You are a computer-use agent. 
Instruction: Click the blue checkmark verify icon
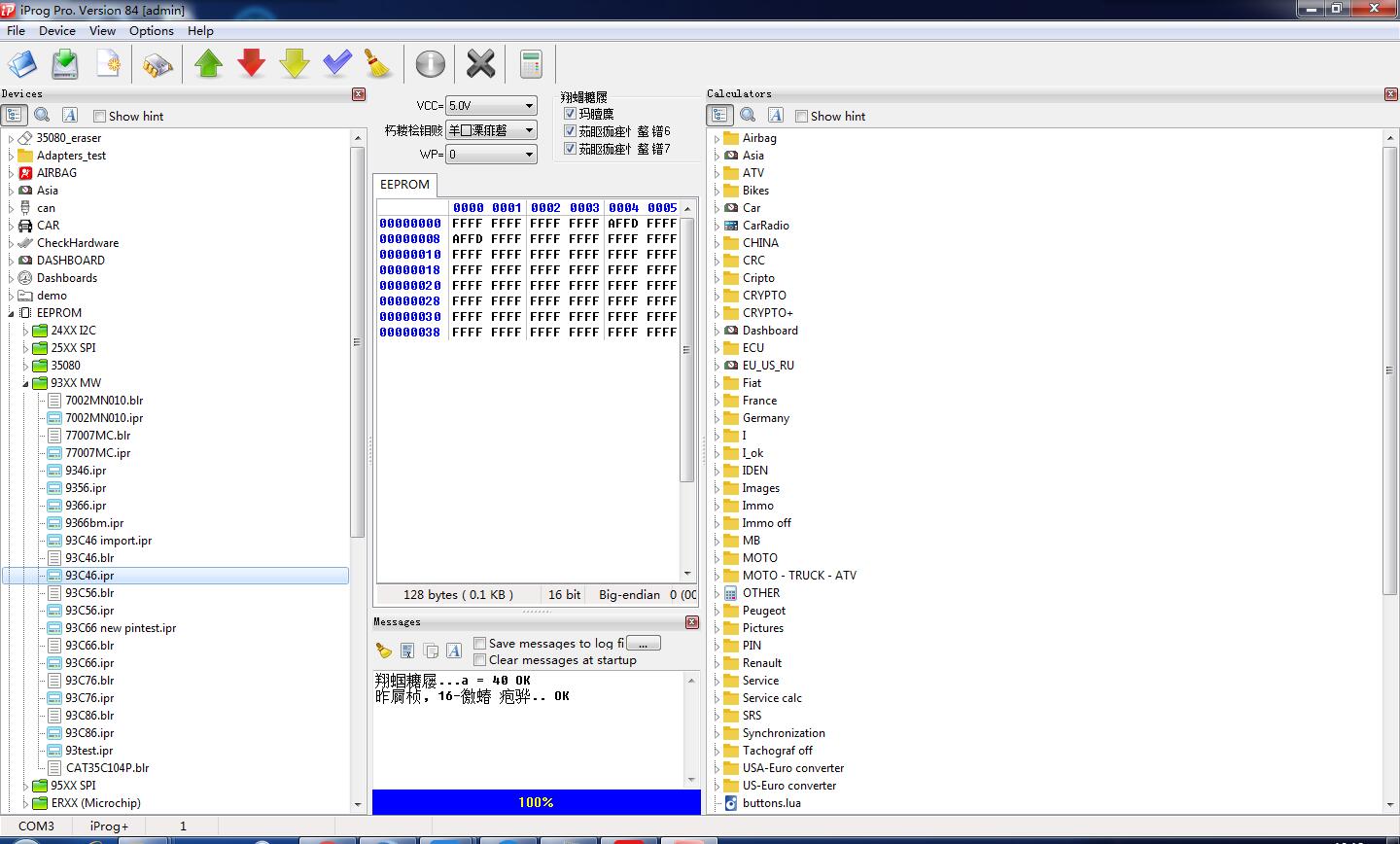[x=336, y=64]
